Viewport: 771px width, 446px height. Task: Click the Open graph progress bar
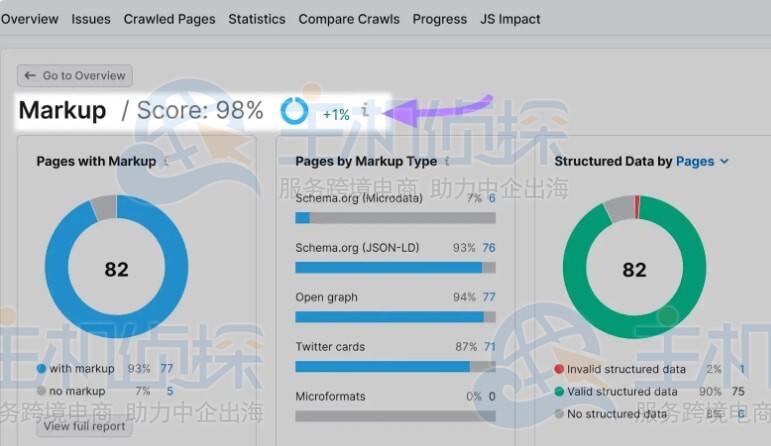click(396, 316)
